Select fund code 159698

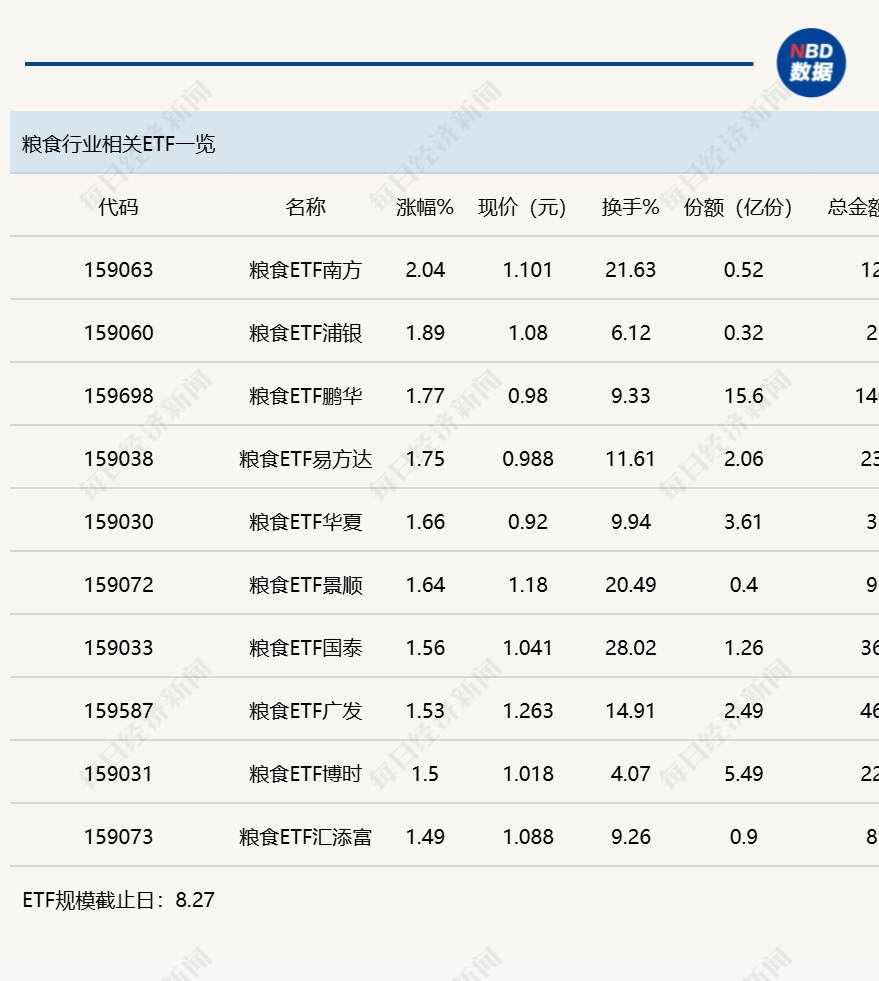(x=118, y=396)
